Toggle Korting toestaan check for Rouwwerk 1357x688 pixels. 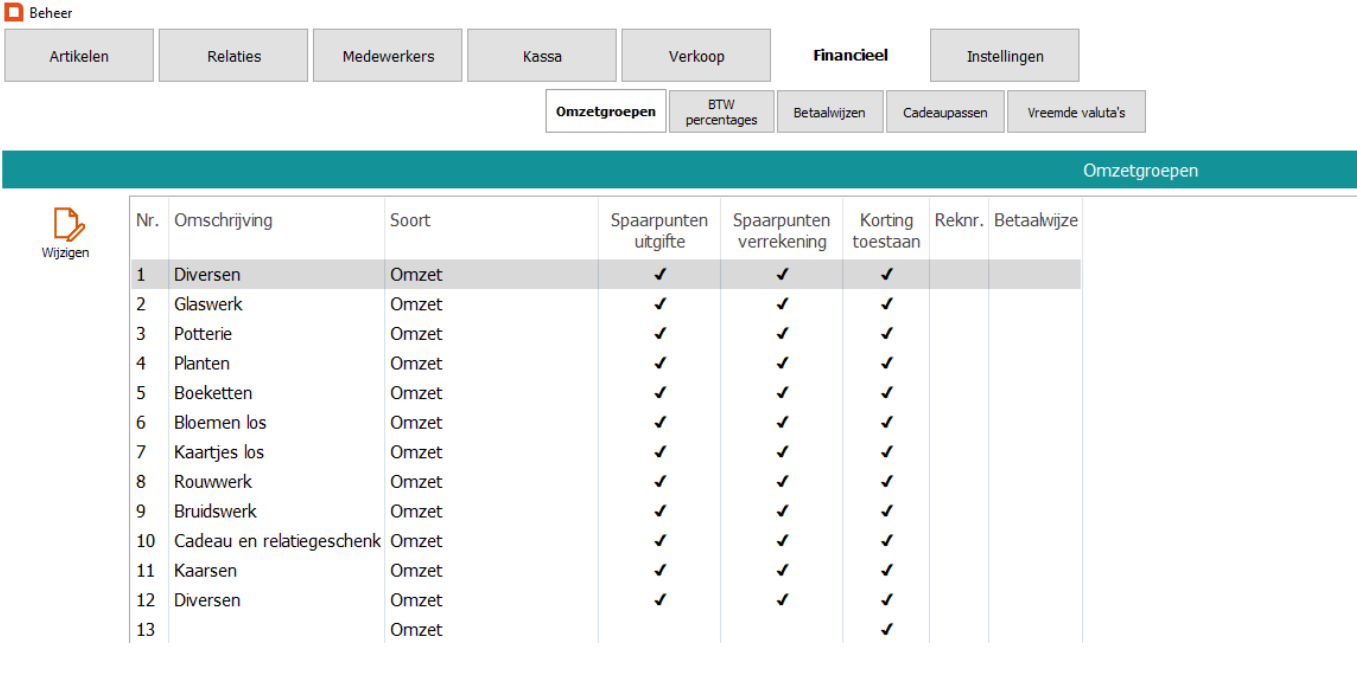[x=886, y=482]
